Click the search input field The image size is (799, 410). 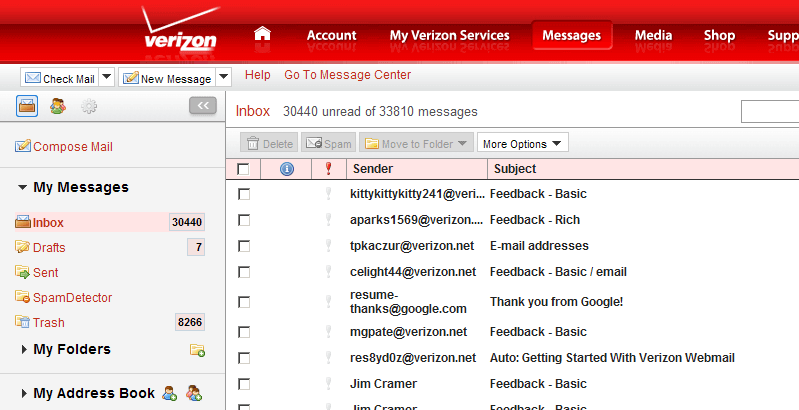pos(770,112)
